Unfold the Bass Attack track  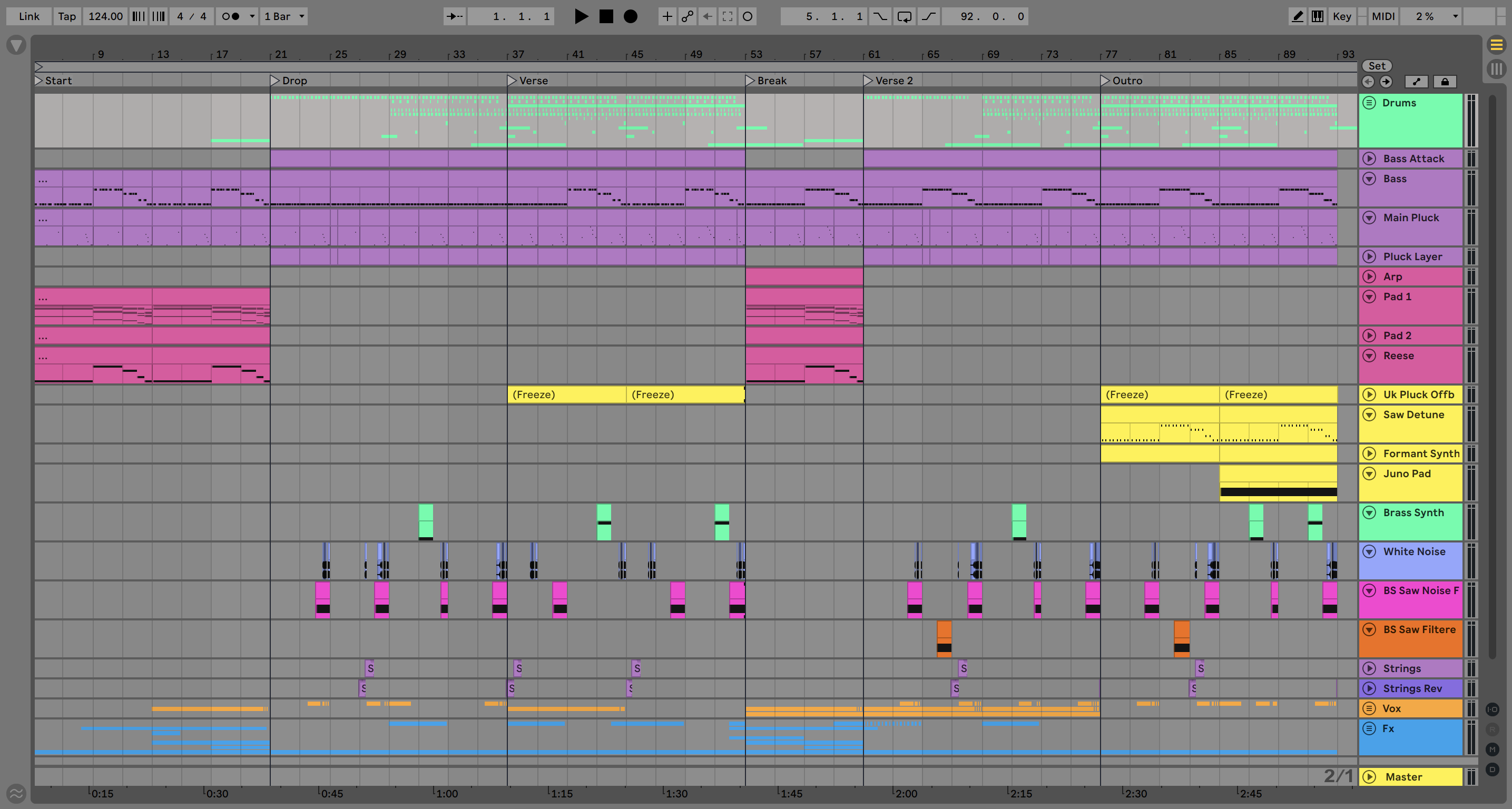tap(1369, 159)
